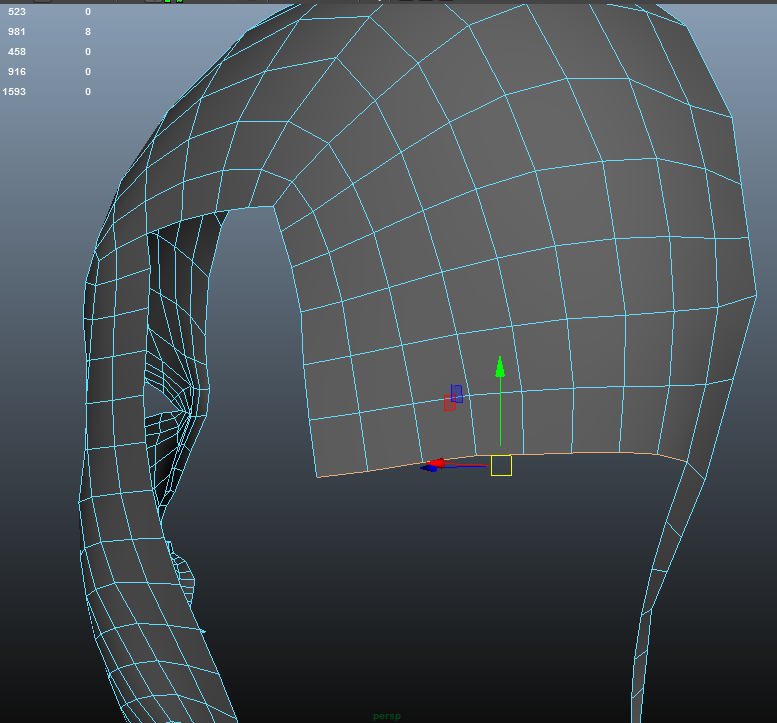The height and width of the screenshot is (723, 777).
Task: Click the 1593 count in the HUD
Action: tap(14, 92)
